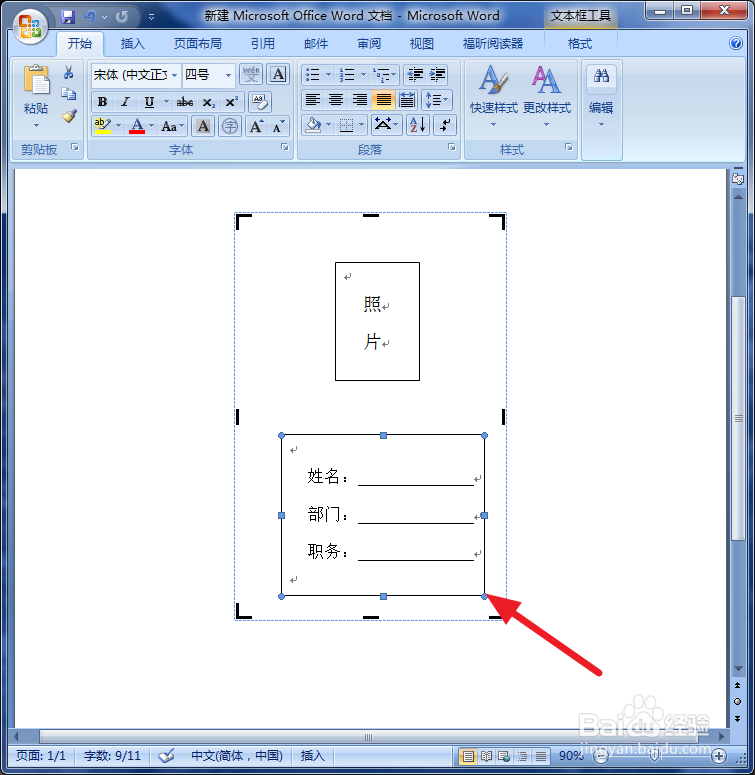Open multilevel list menu
This screenshot has height=775, width=755.
click(x=384, y=75)
